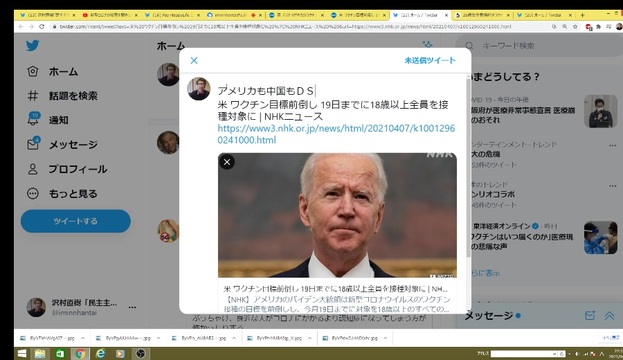Click the キーワード検索 search field
623x360 pixels.
[540, 46]
